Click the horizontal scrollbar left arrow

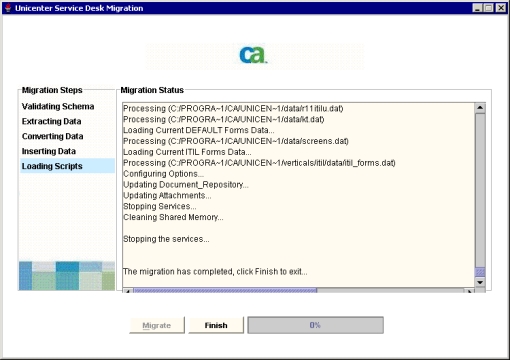coord(128,291)
